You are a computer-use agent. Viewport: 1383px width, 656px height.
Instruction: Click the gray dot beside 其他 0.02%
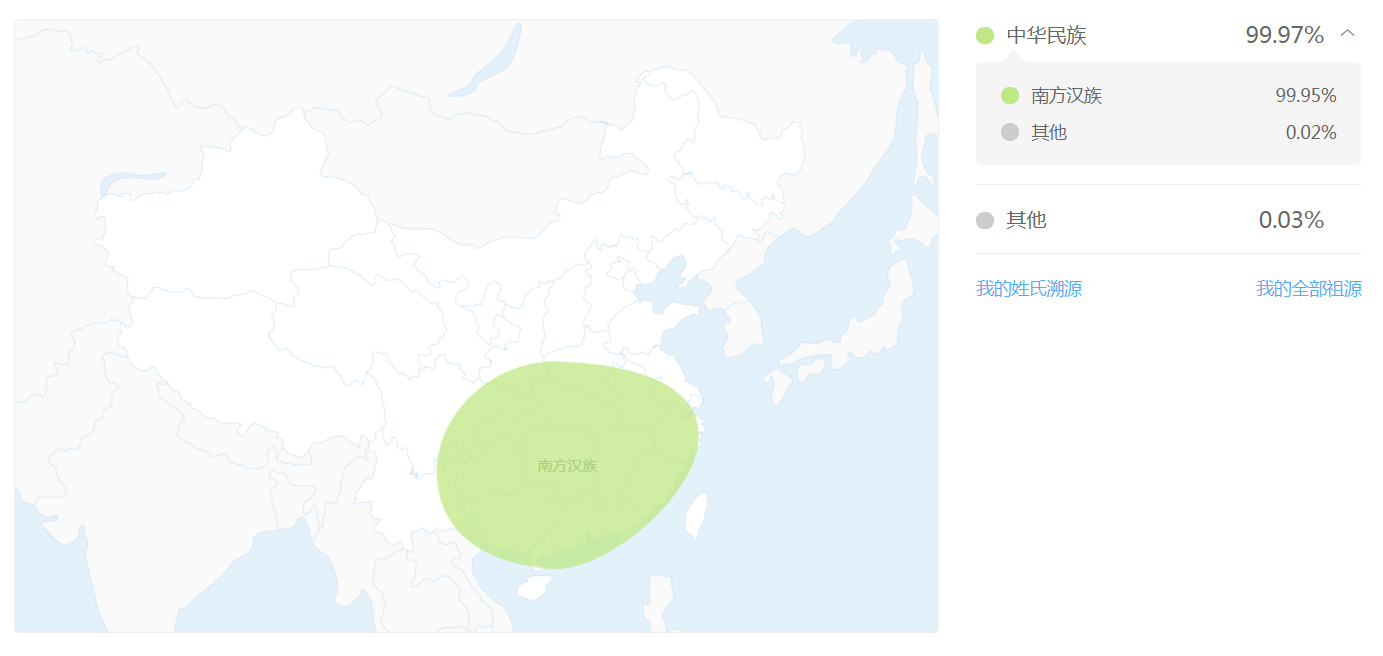click(1010, 132)
